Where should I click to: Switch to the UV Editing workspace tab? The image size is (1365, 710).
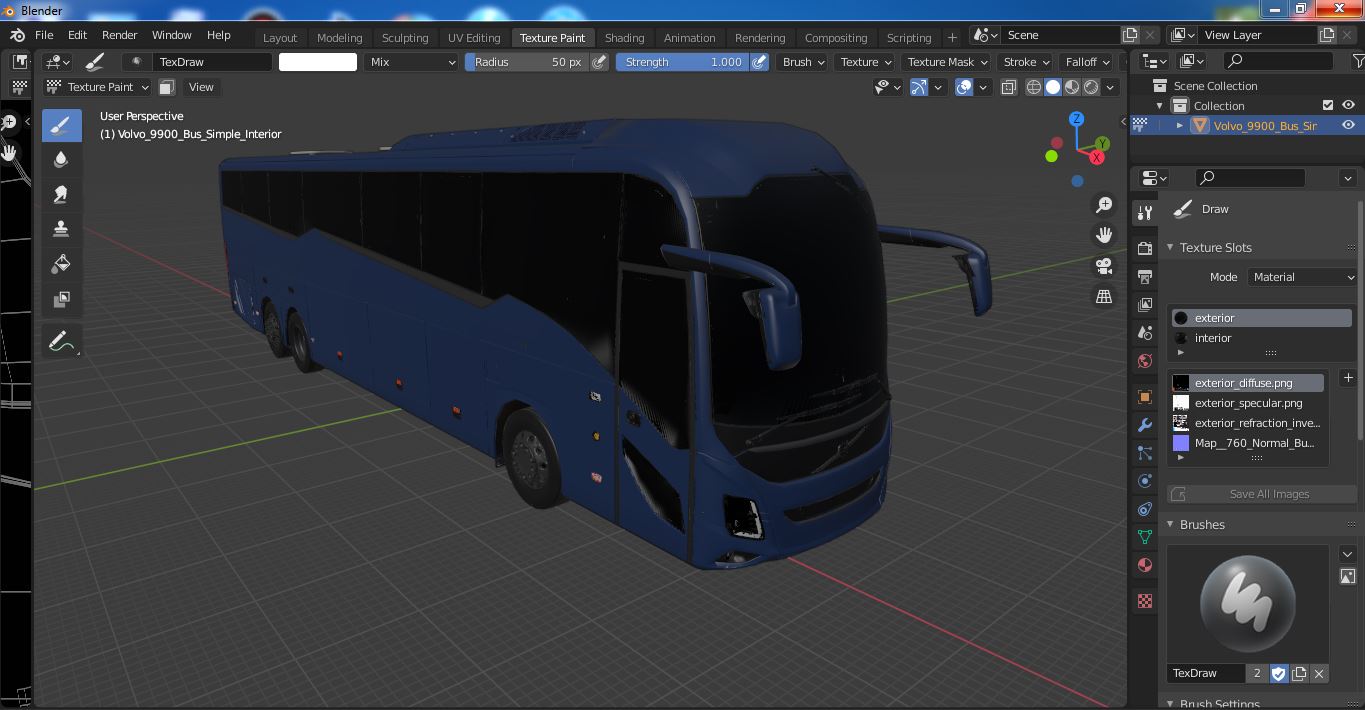(x=474, y=38)
